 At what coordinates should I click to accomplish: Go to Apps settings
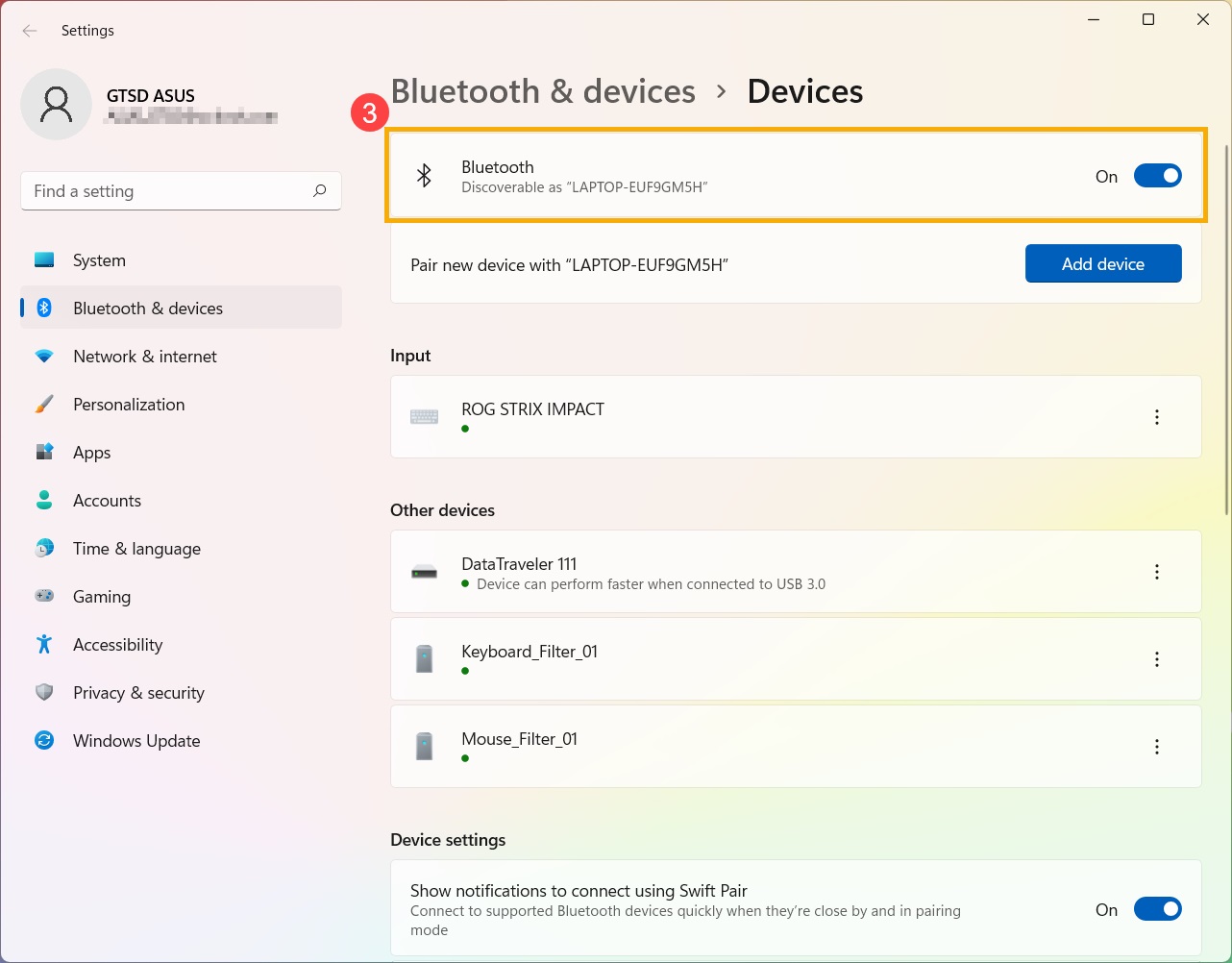tap(181, 453)
